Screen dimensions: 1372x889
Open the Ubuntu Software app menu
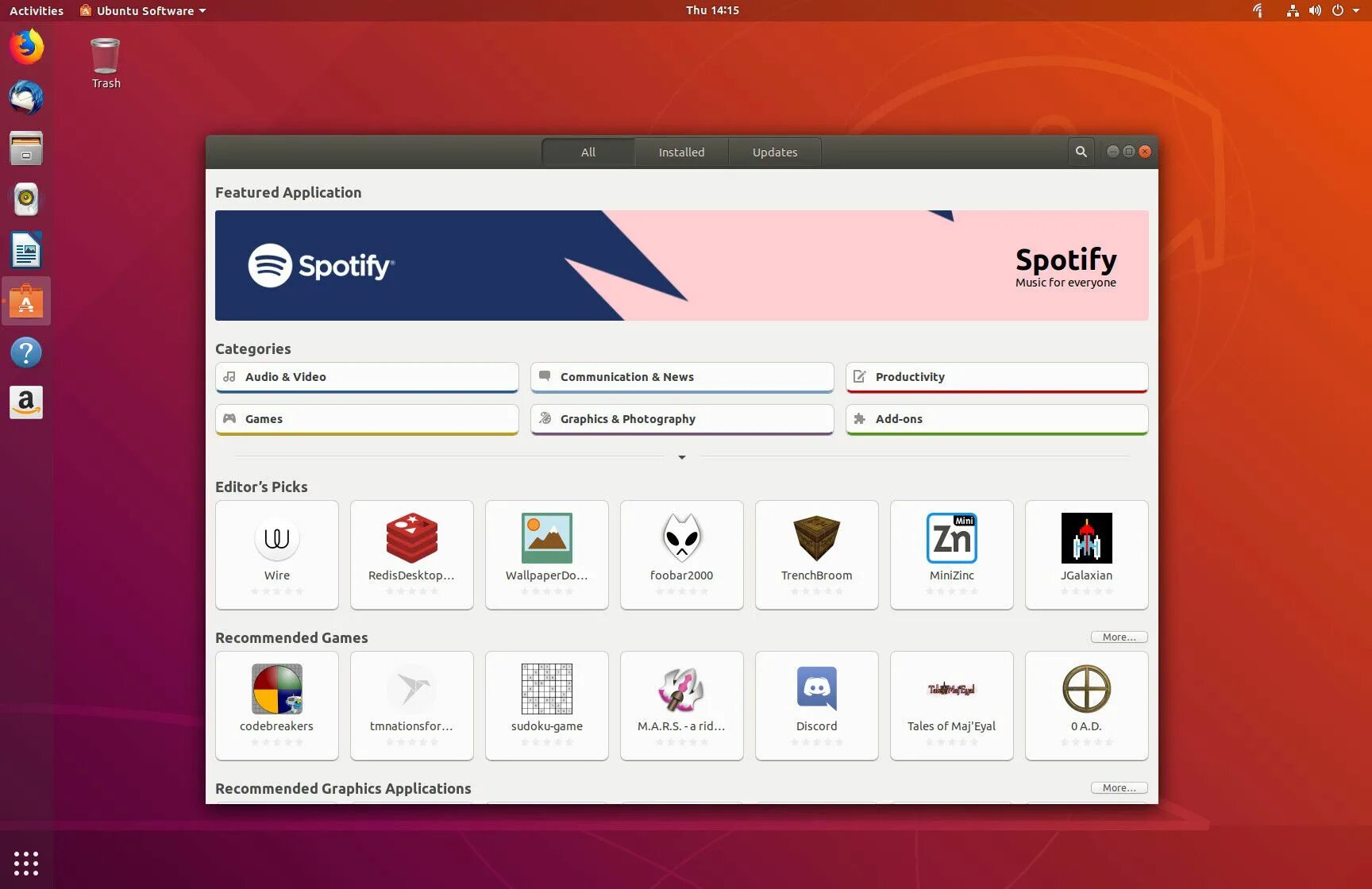point(143,10)
